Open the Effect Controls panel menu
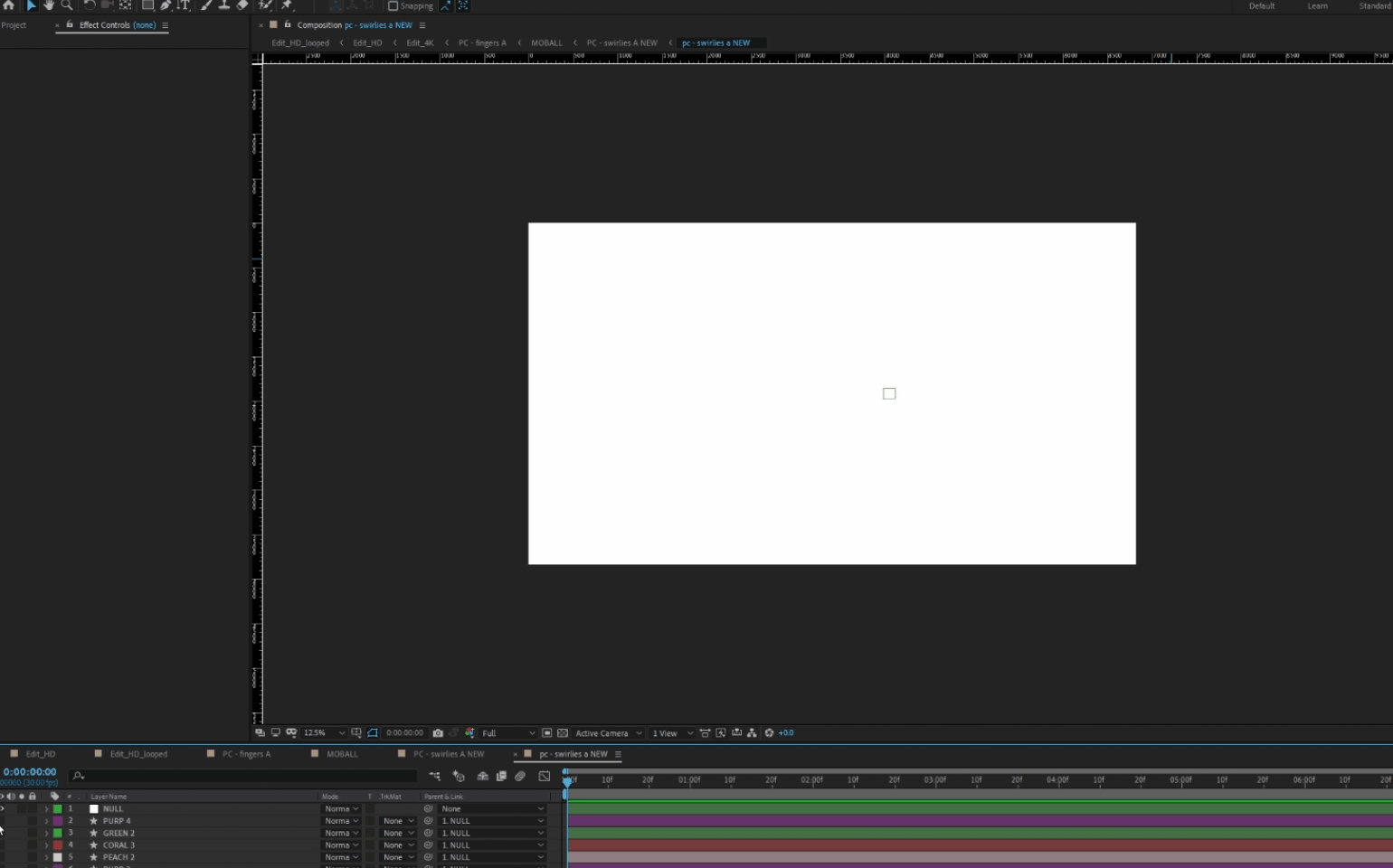 tap(165, 25)
